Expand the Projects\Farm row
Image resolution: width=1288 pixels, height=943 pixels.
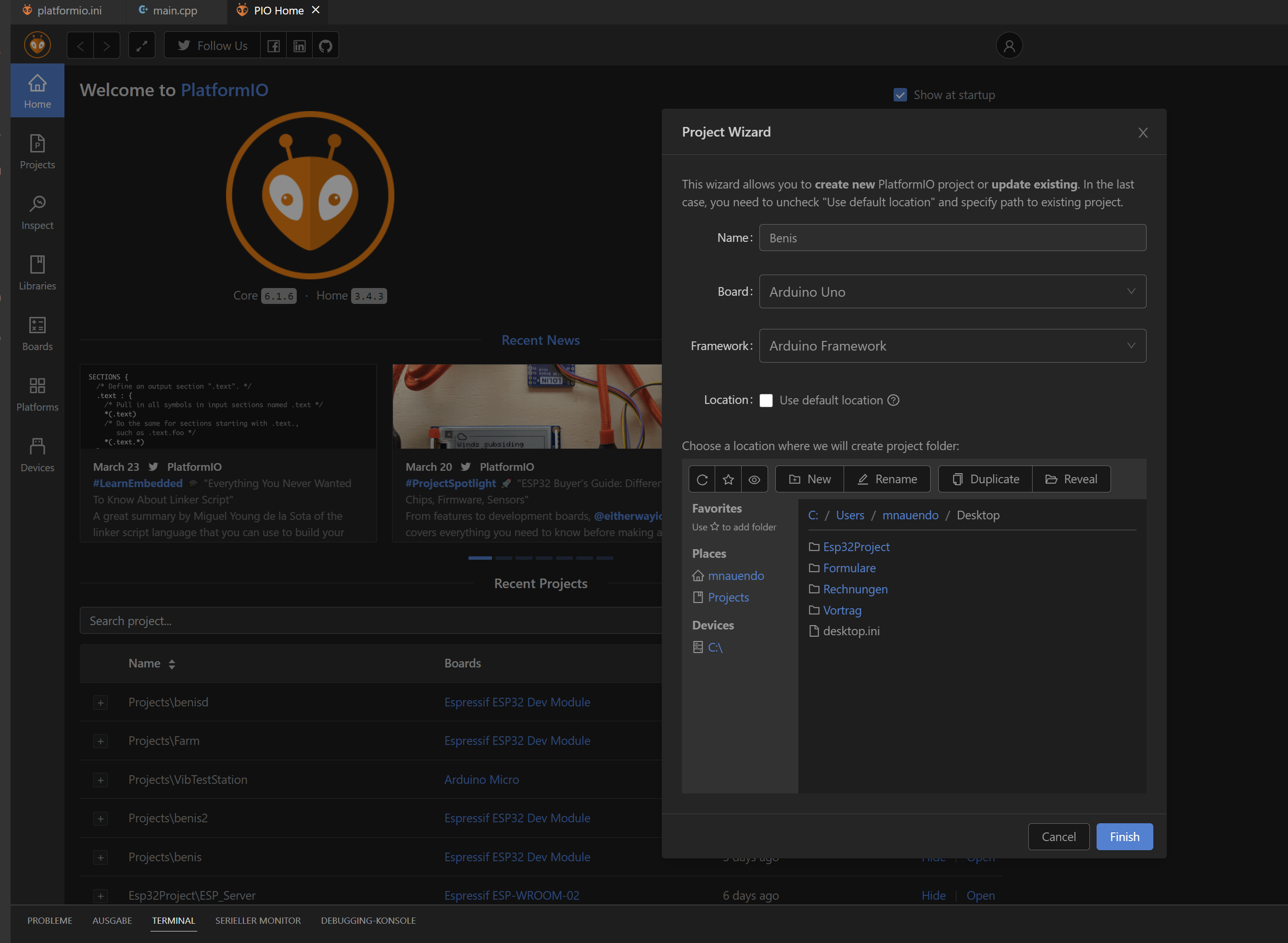101,741
